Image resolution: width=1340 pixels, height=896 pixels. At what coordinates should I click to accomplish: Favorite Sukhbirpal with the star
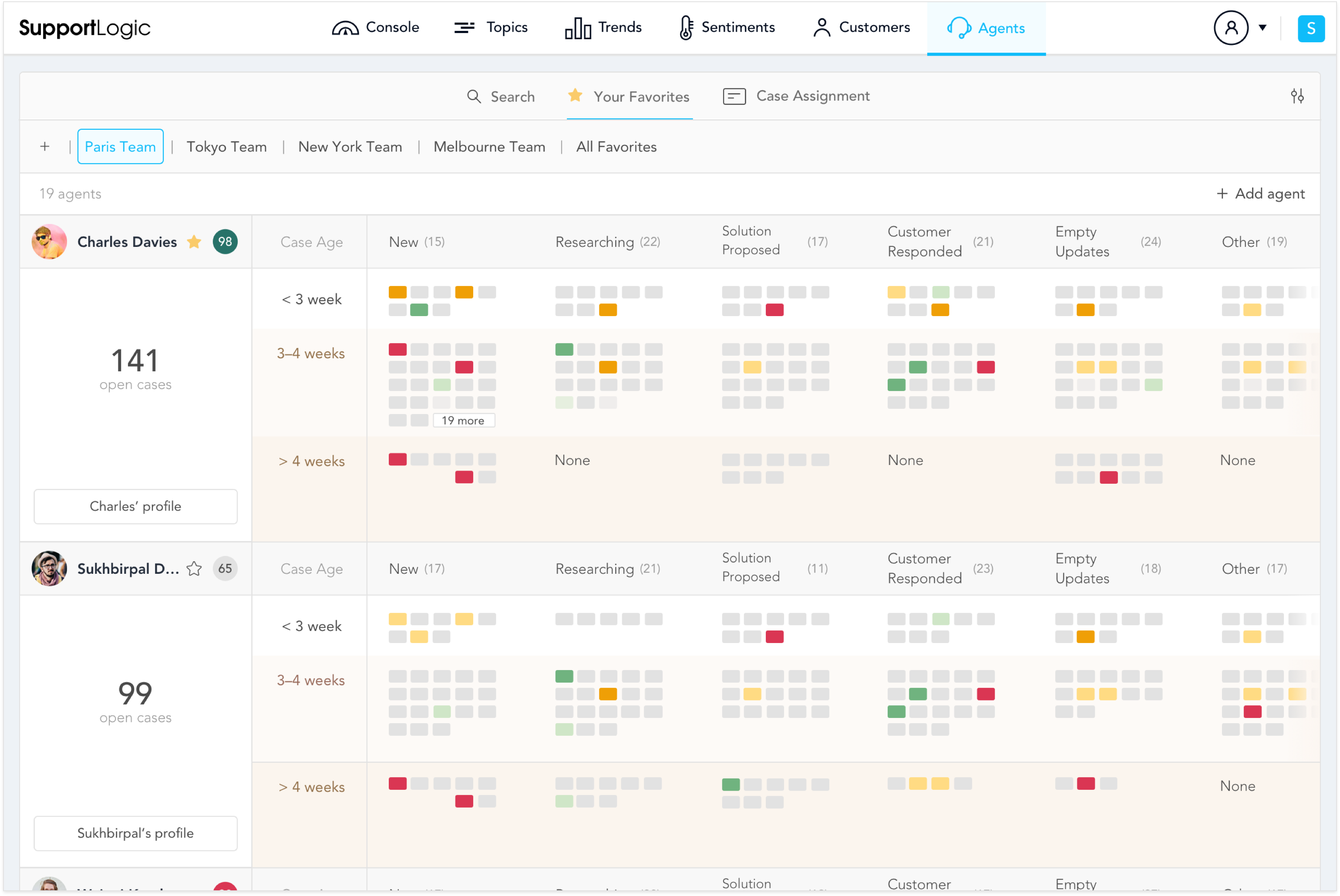[x=194, y=569]
